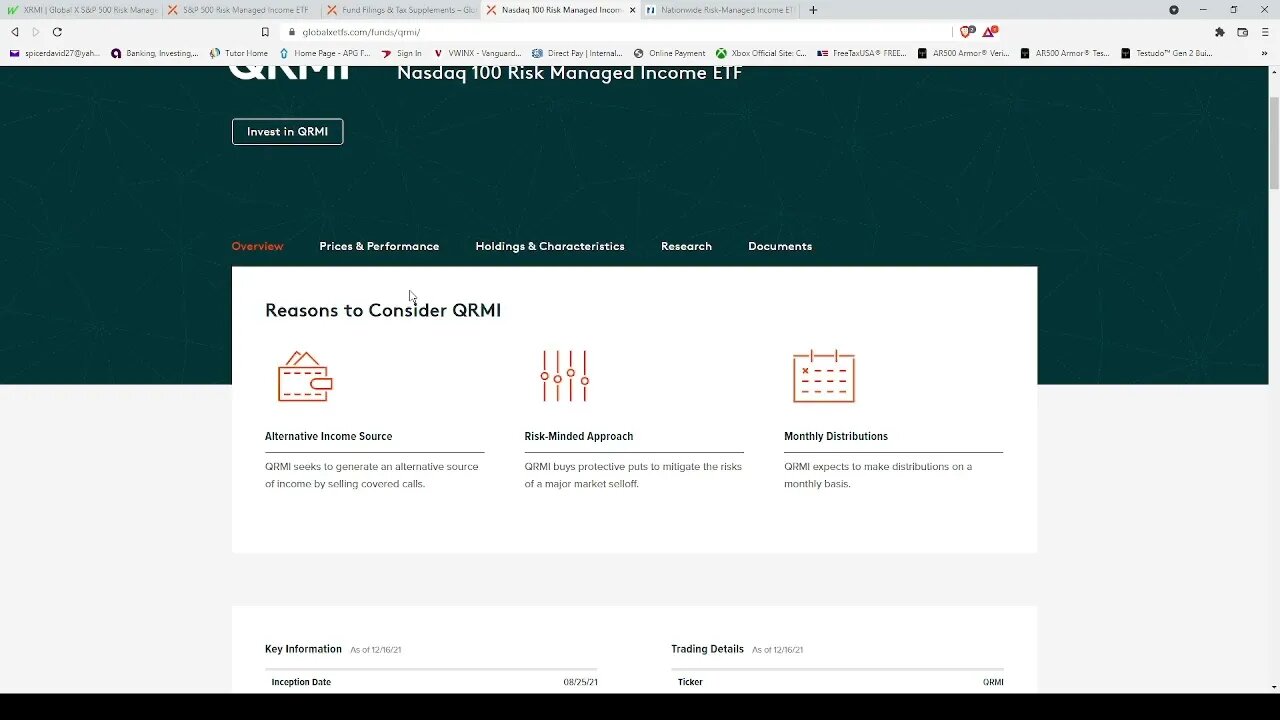Click the 08/25/21 inception date value
The width and height of the screenshot is (1280, 720).
(x=580, y=682)
